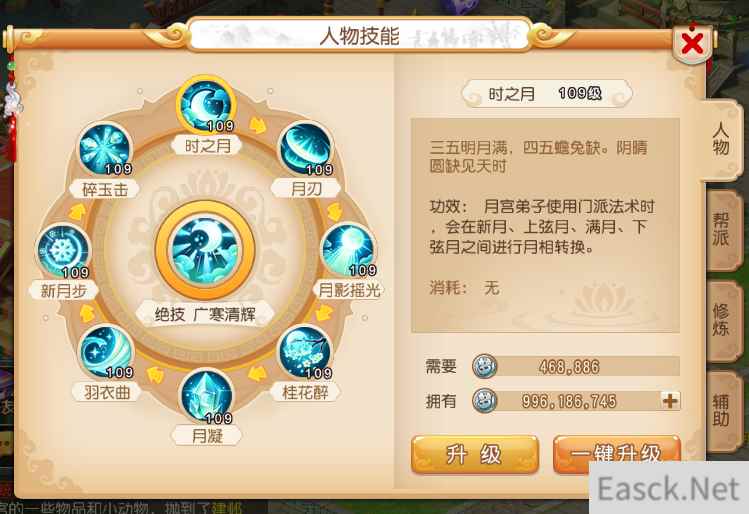The width and height of the screenshot is (749, 514).
Task: Select the 羽衣曲 skill icon
Action: [x=106, y=352]
